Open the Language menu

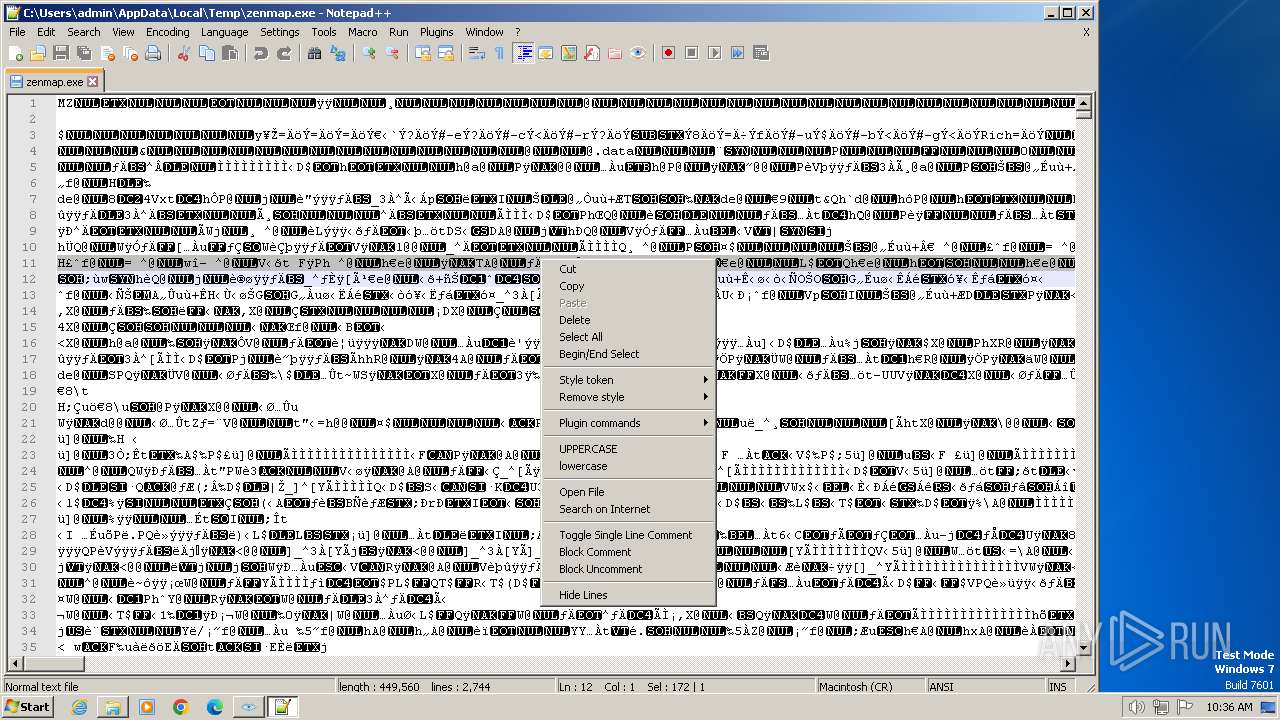pos(224,32)
